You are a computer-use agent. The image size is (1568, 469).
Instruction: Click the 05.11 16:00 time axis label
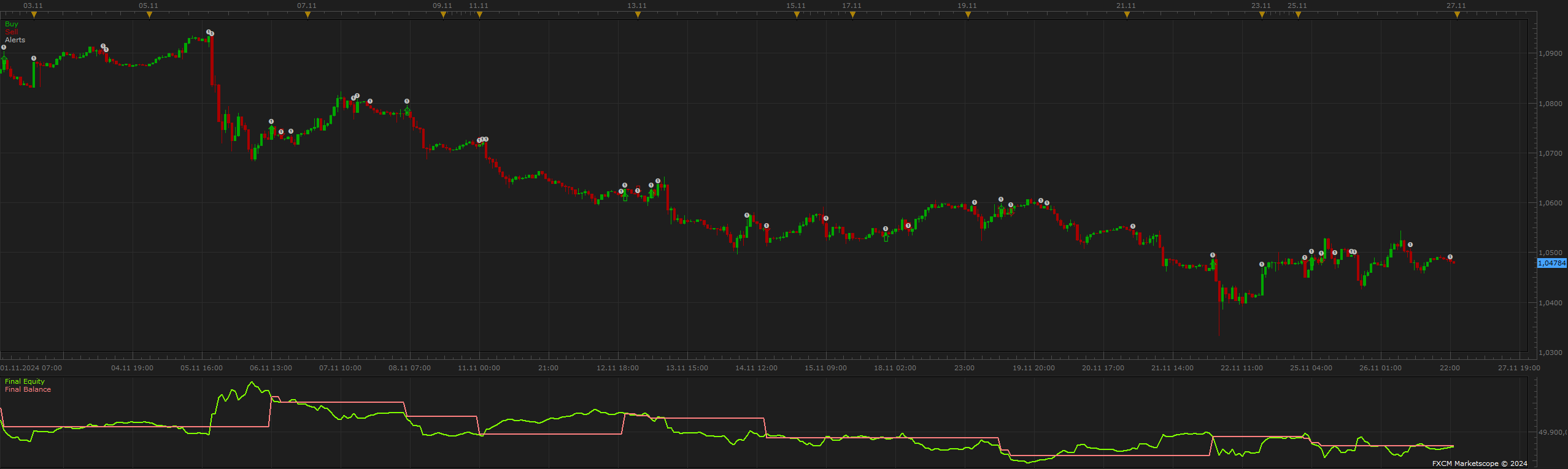tap(201, 368)
